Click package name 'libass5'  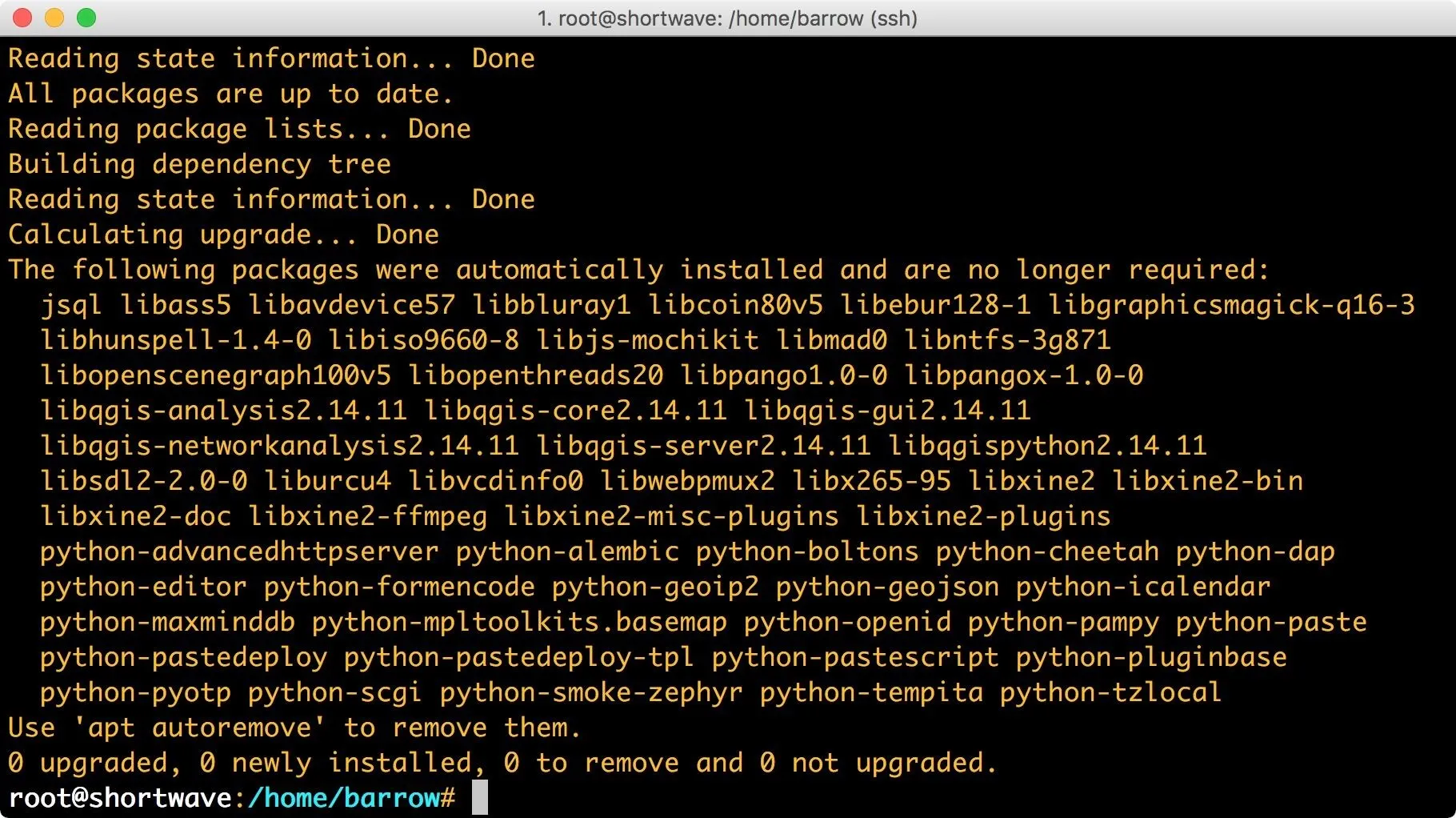(x=176, y=305)
